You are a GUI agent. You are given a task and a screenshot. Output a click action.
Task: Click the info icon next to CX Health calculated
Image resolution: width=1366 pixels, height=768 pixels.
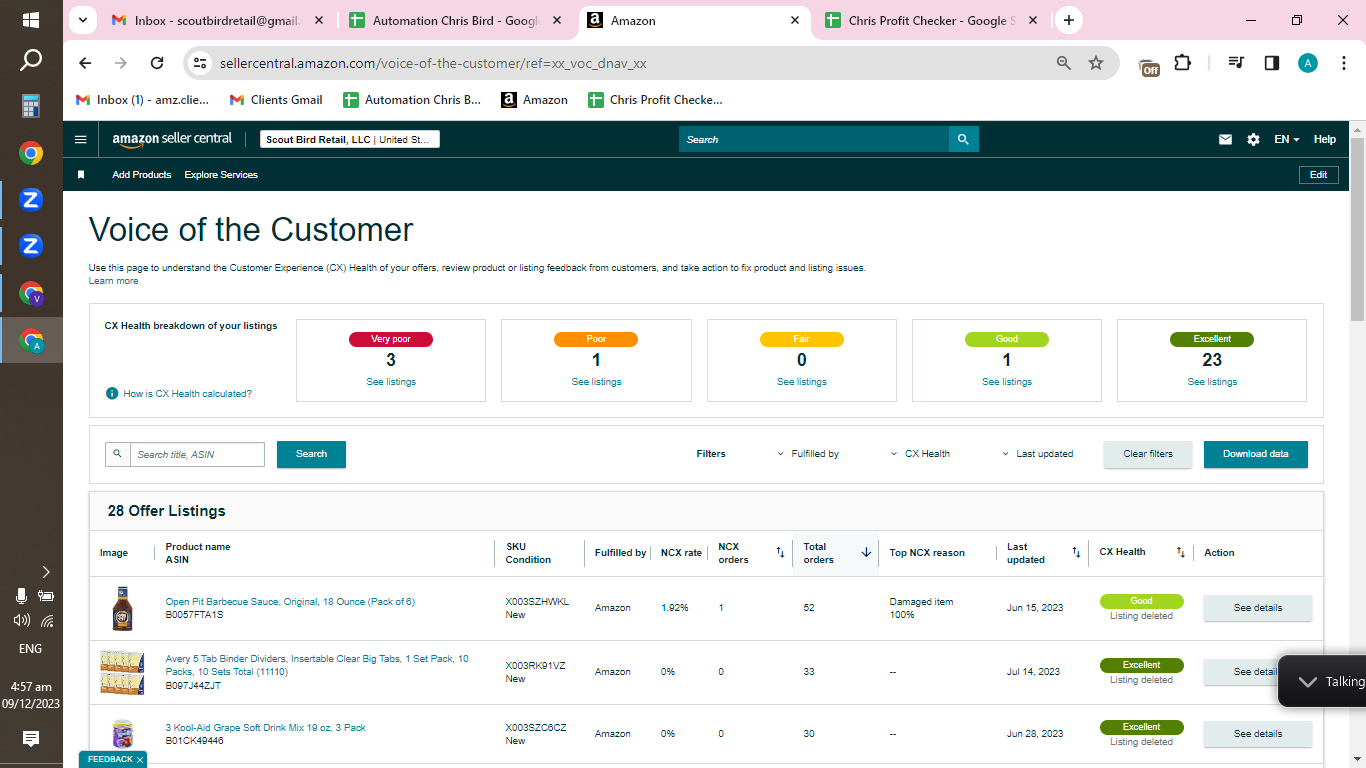[112, 393]
